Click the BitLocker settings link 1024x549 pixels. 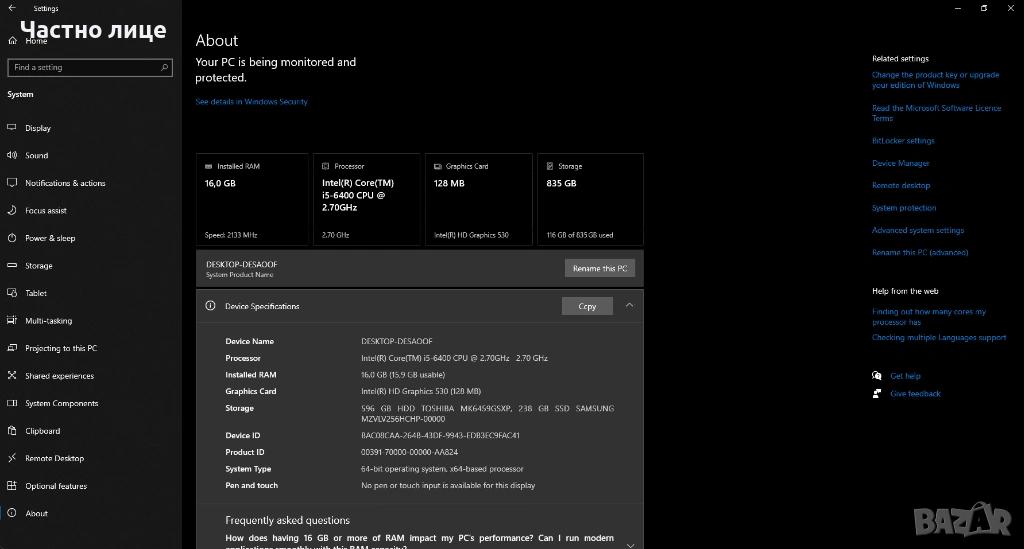coord(903,141)
